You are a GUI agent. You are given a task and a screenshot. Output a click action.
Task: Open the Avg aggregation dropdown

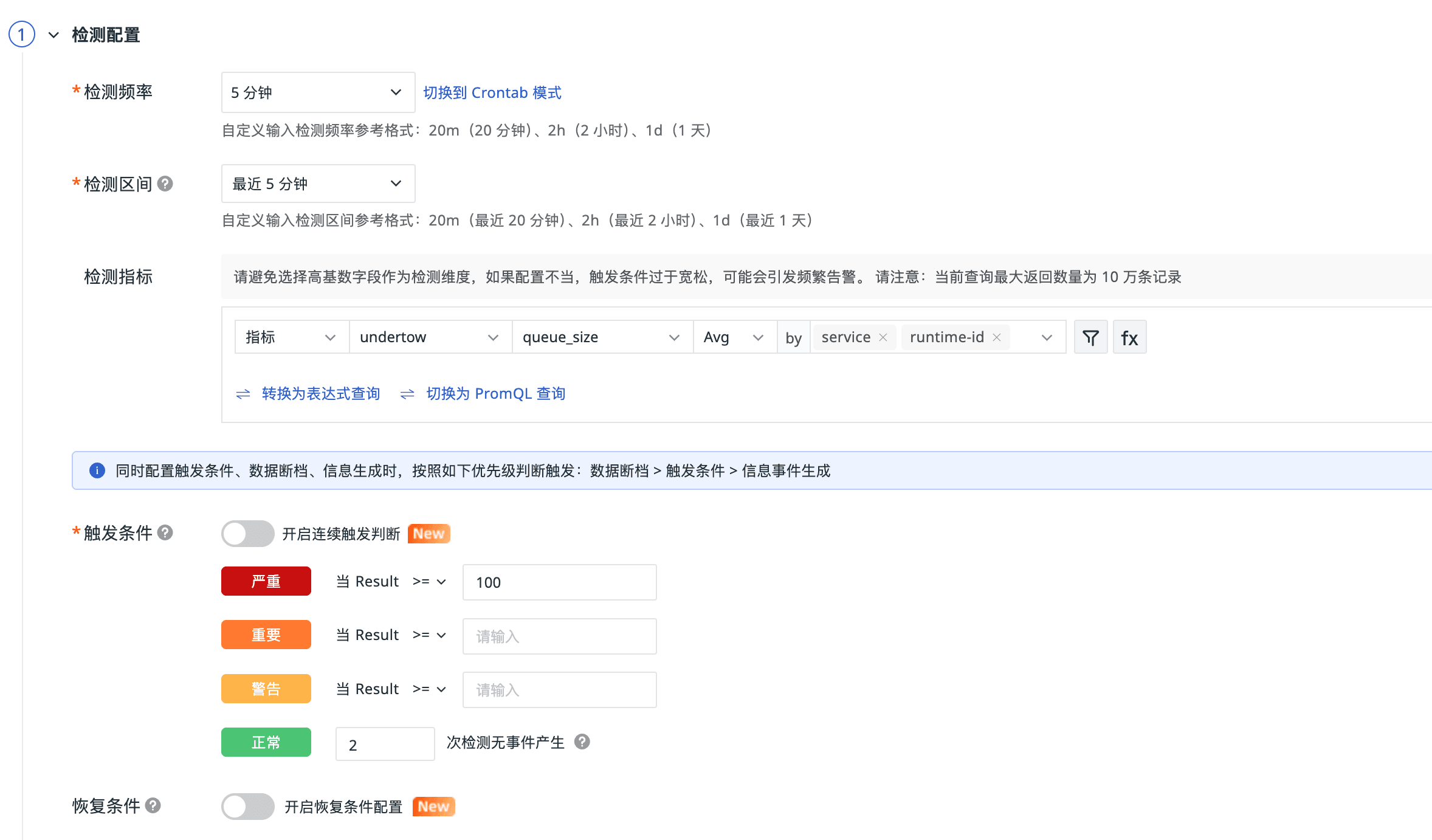[735, 337]
